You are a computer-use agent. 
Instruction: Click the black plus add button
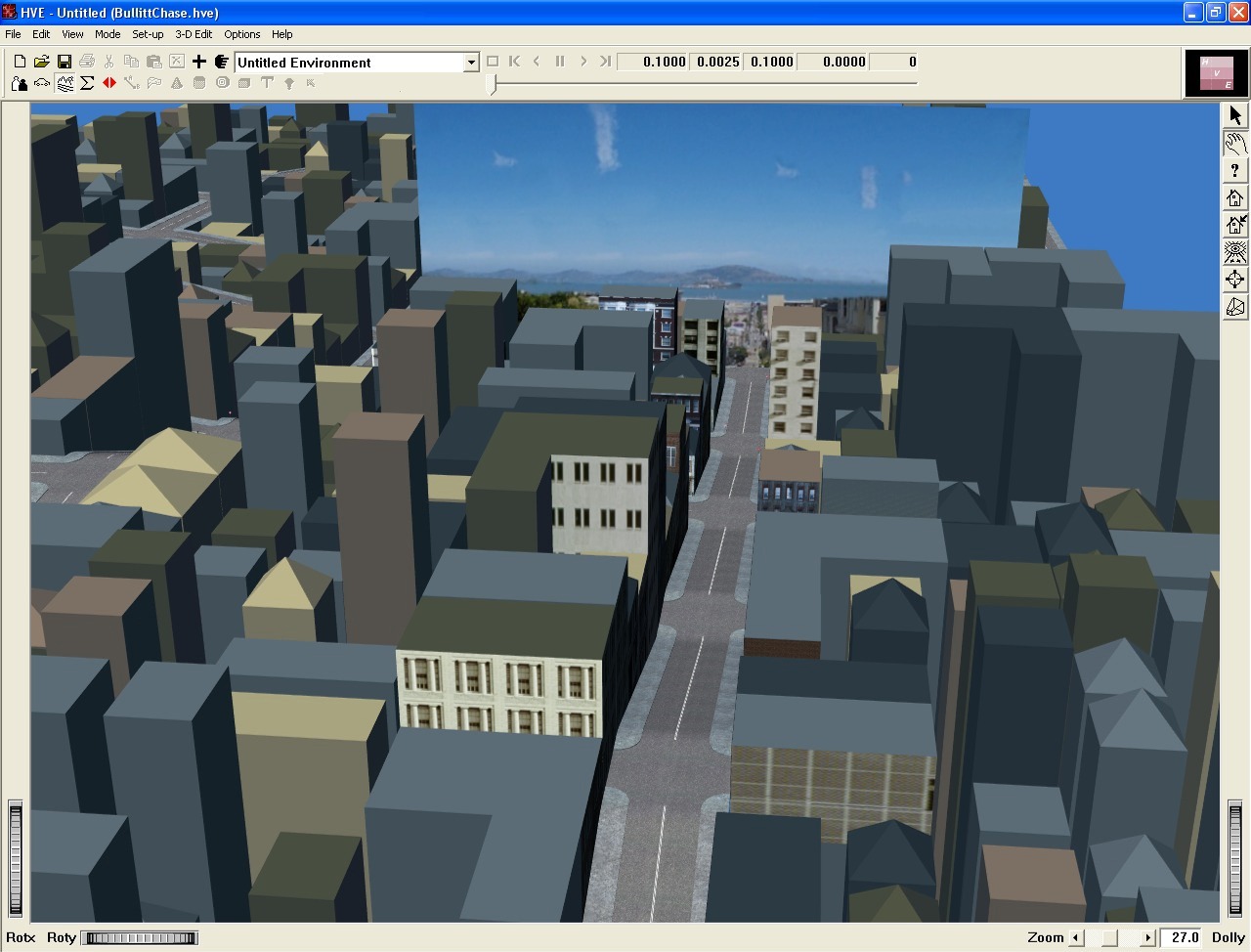(199, 62)
